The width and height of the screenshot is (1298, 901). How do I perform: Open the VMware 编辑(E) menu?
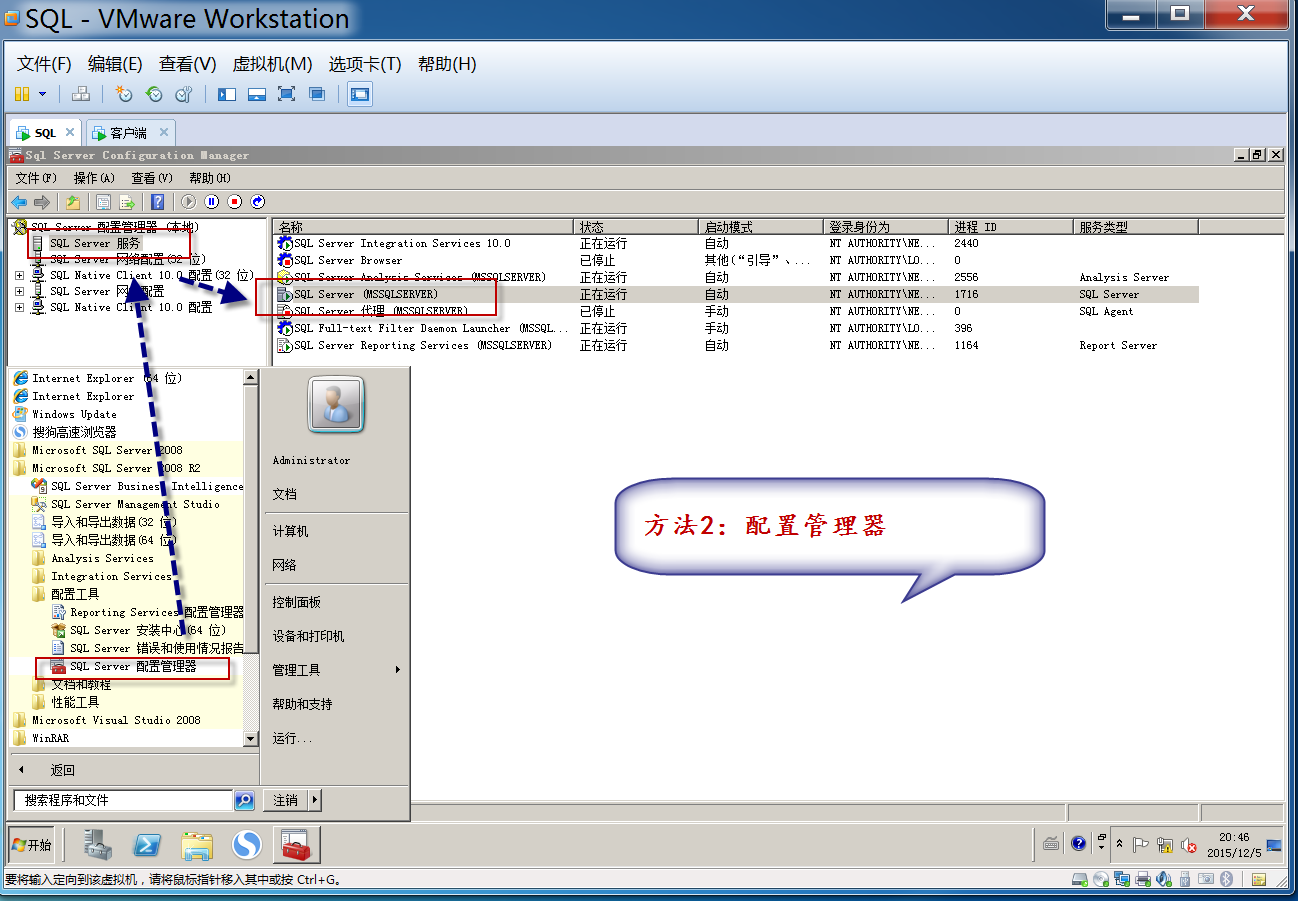[x=115, y=64]
